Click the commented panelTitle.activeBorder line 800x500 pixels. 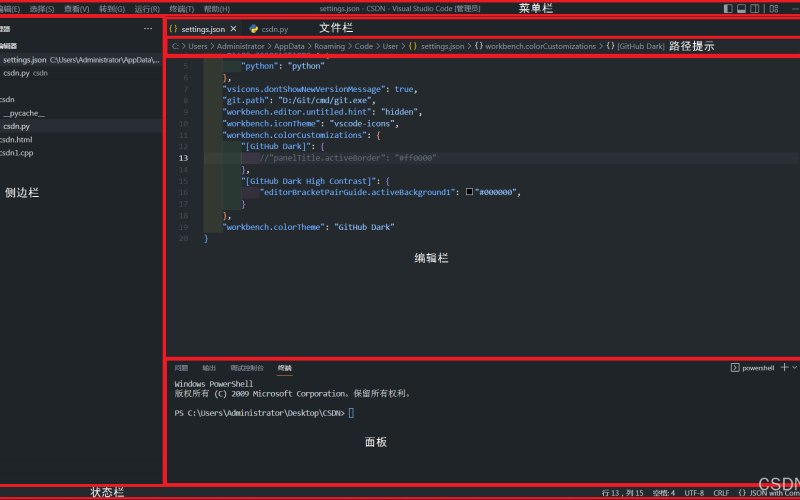pos(348,158)
